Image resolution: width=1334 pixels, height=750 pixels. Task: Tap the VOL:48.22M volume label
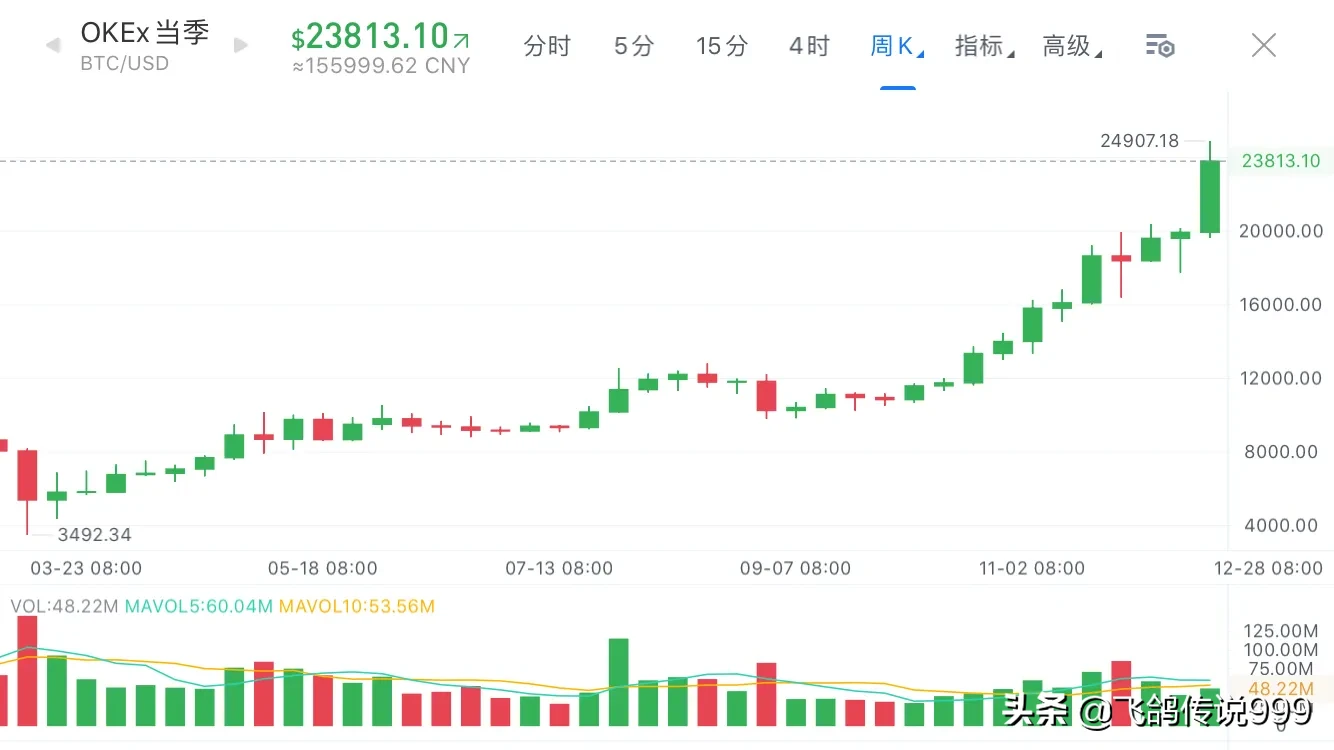coord(64,606)
